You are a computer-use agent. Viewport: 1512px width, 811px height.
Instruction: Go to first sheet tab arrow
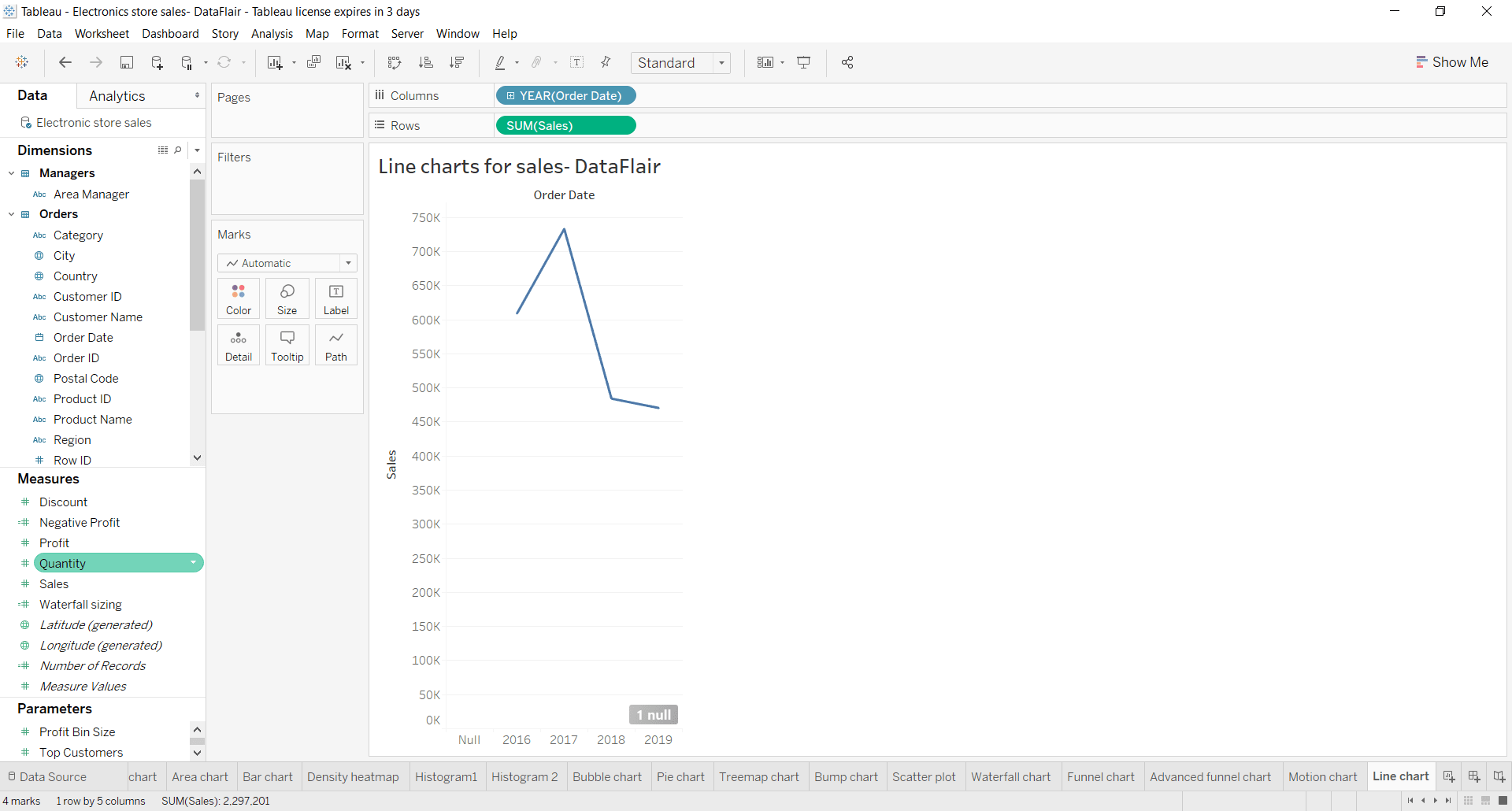pos(1410,801)
